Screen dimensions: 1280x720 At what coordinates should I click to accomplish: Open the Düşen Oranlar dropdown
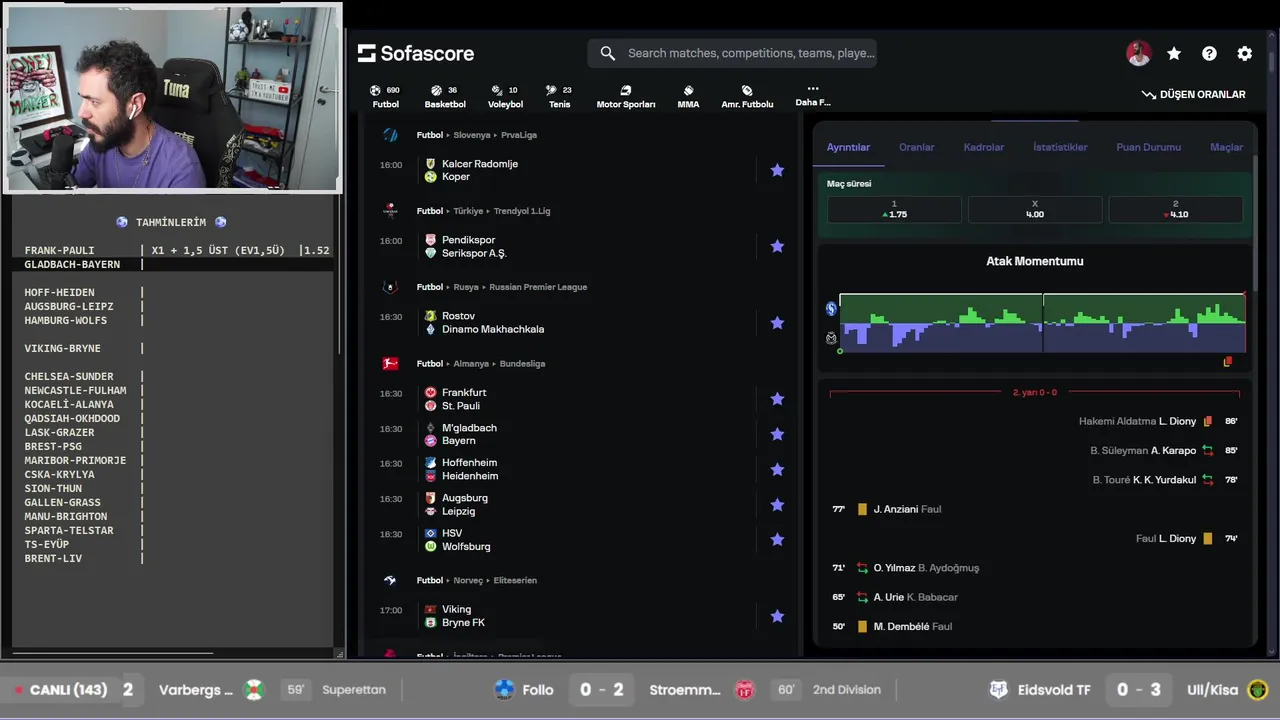(1194, 94)
